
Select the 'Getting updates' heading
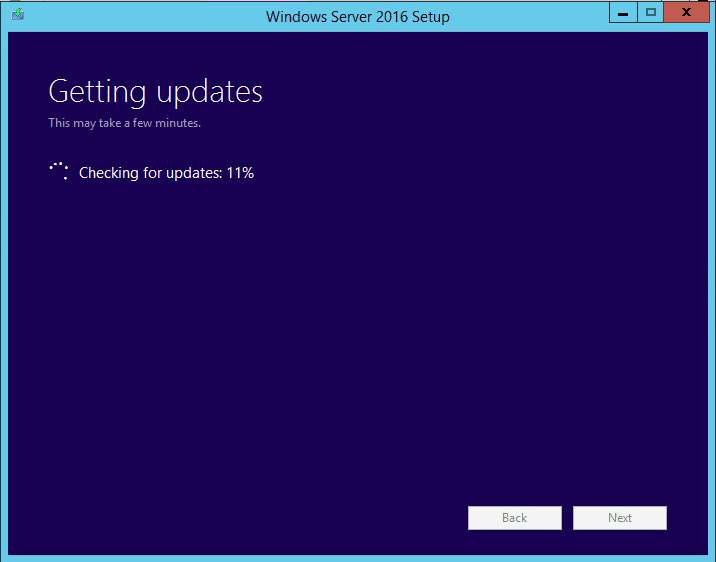point(155,92)
